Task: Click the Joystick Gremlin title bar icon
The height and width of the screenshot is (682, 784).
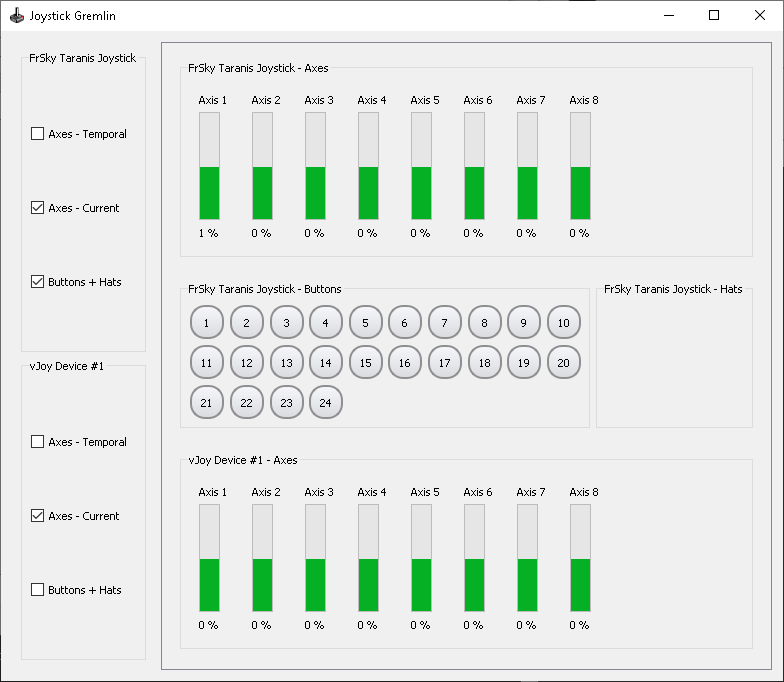Action: (x=17, y=16)
